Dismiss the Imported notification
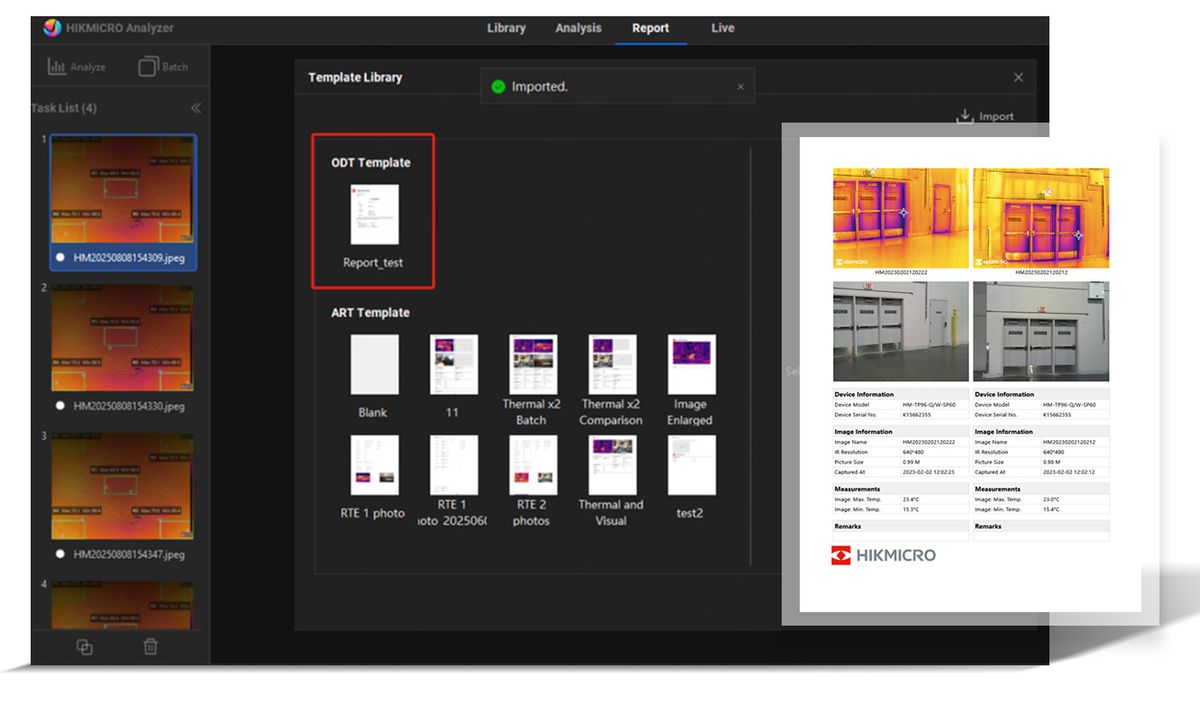This screenshot has height=714, width=1200. tap(740, 87)
